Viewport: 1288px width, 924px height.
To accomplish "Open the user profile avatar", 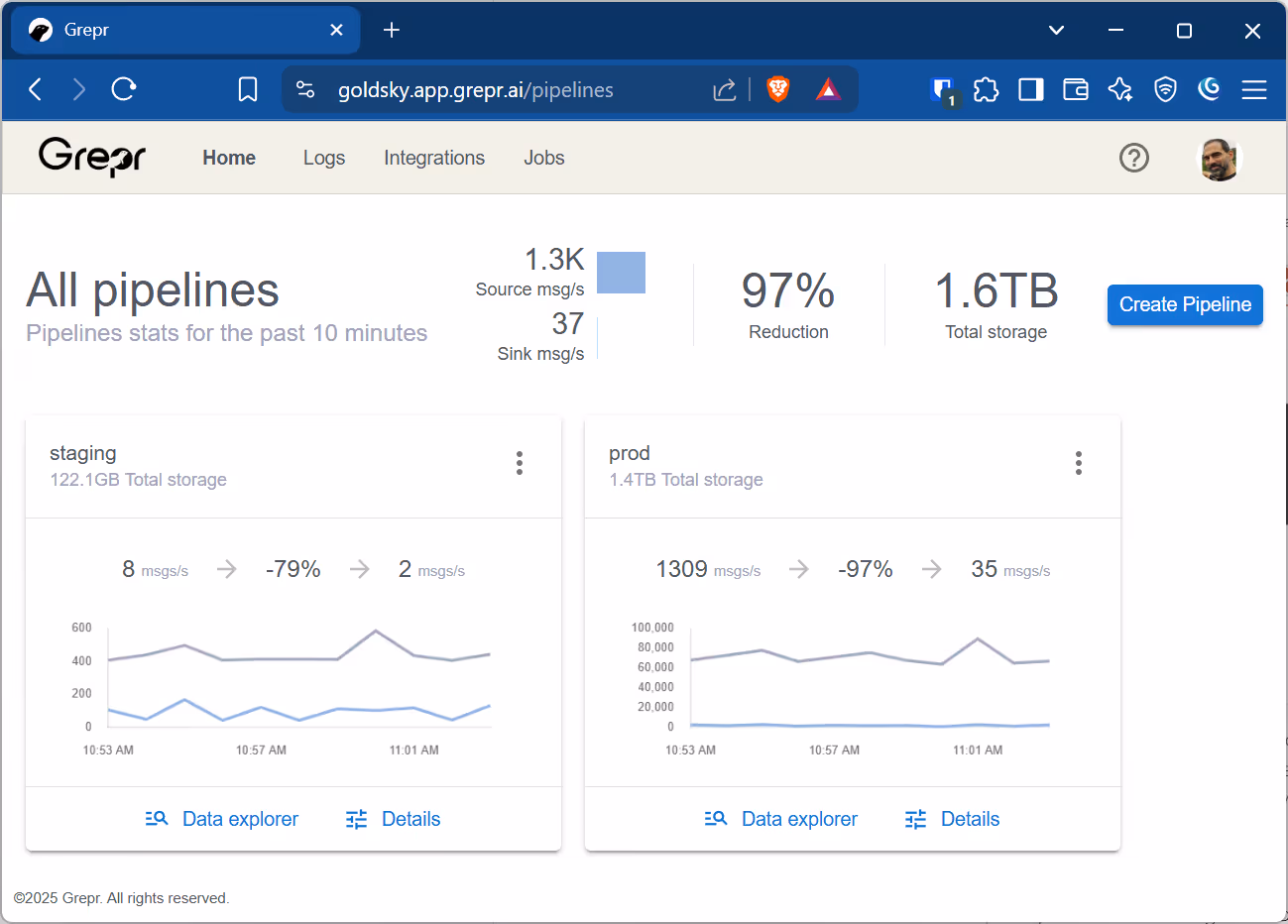I will pos(1220,159).
